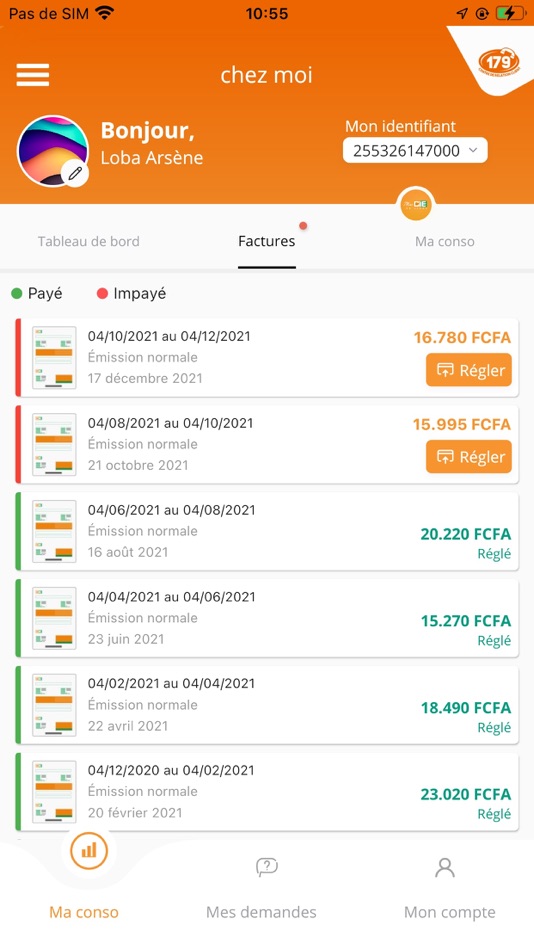Open the hamburger menu
Image resolution: width=534 pixels, height=950 pixels.
tap(33, 75)
